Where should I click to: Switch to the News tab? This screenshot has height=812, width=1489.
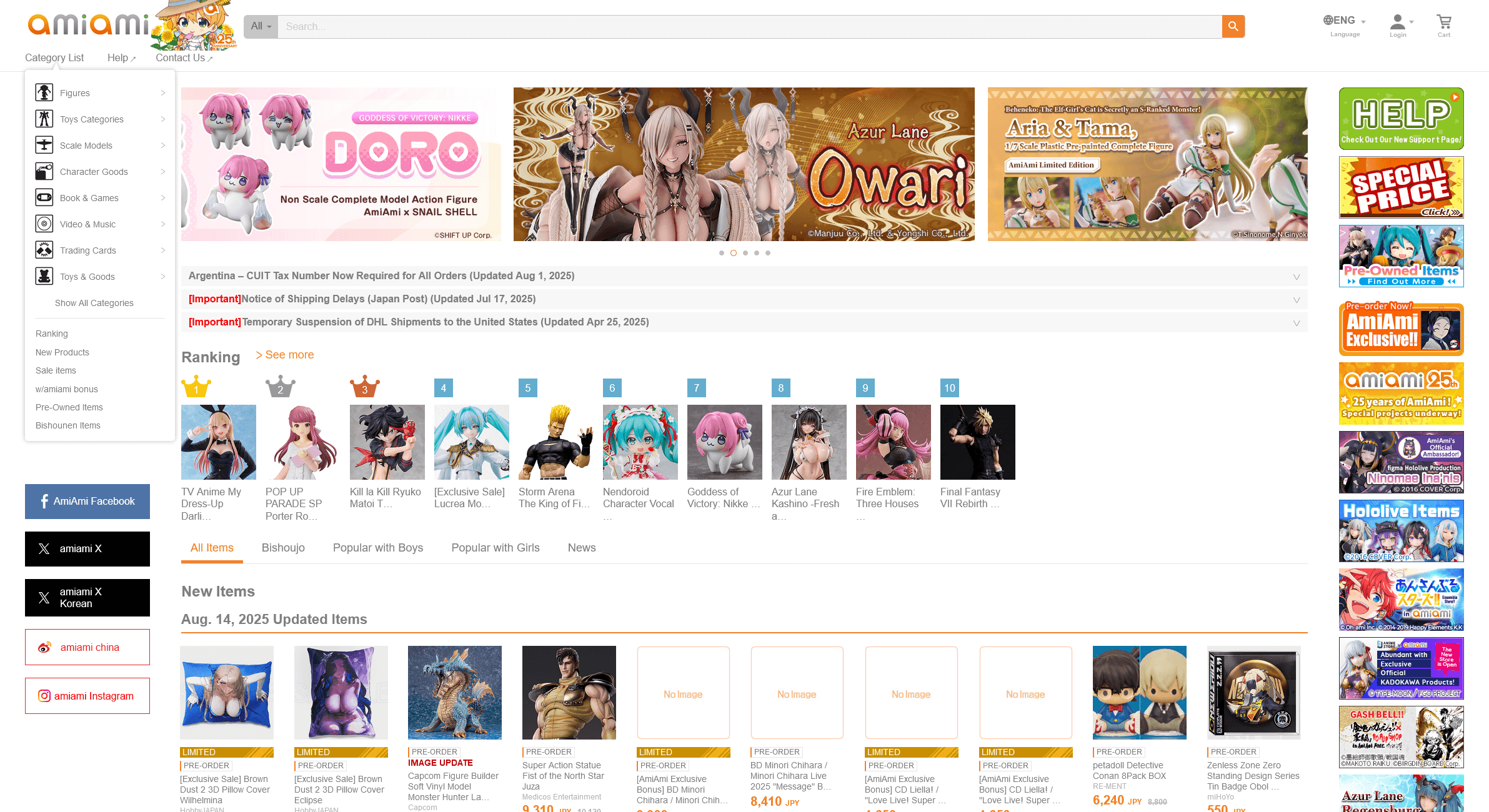click(x=582, y=548)
